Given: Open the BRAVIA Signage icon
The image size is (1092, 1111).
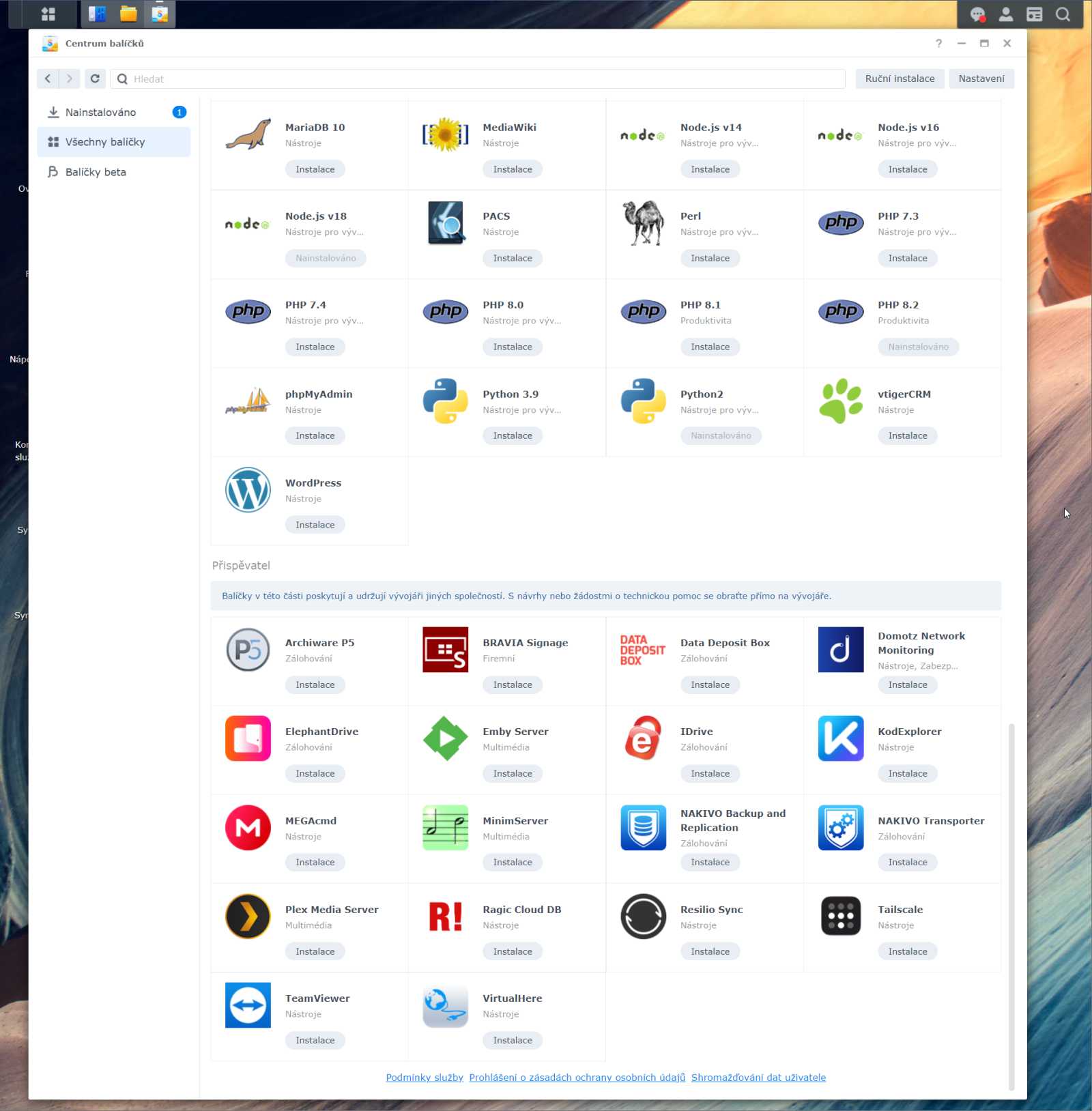Looking at the screenshot, I should 445,650.
